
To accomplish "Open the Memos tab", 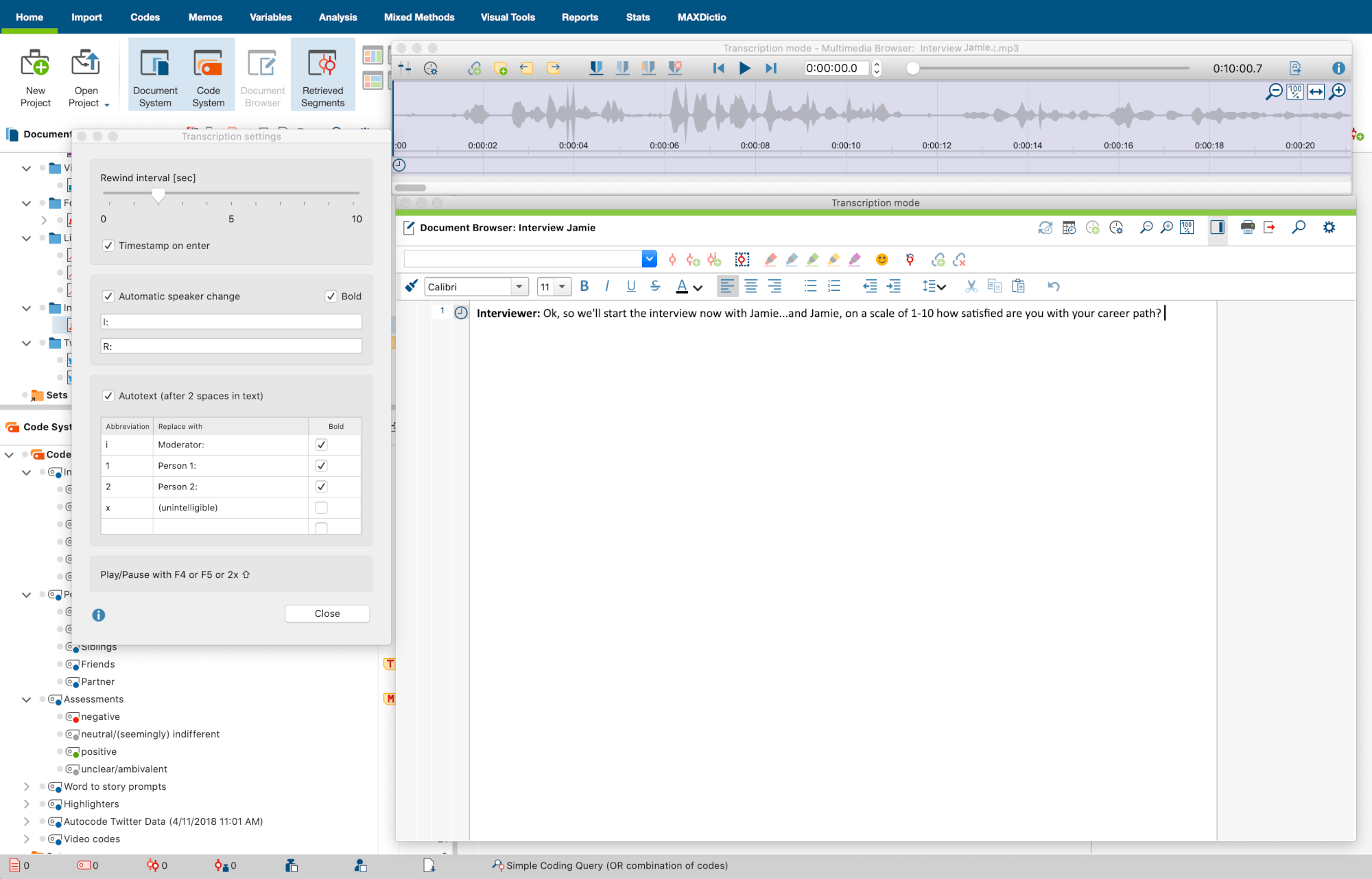I will point(205,17).
